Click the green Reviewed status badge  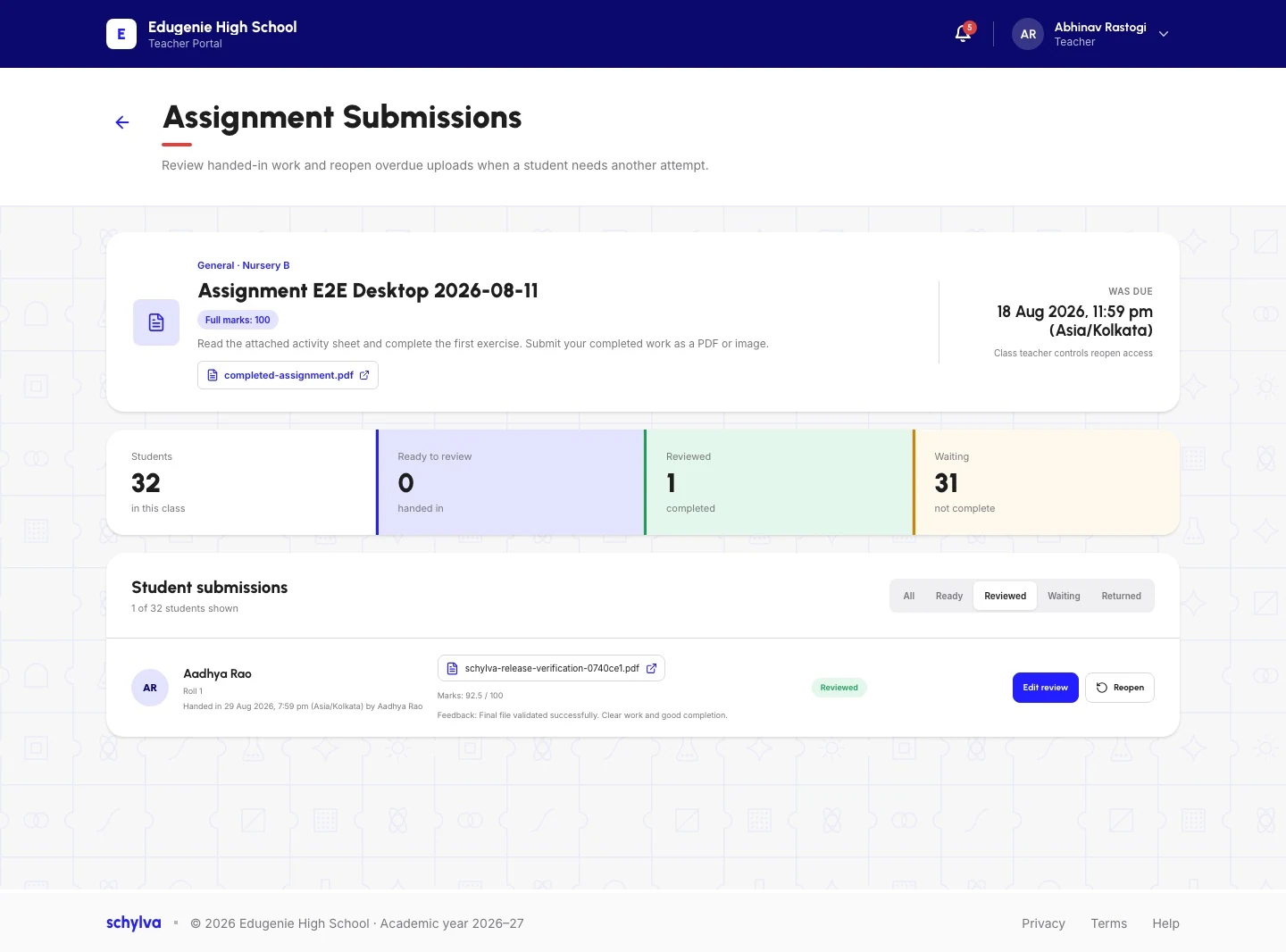[x=839, y=688]
